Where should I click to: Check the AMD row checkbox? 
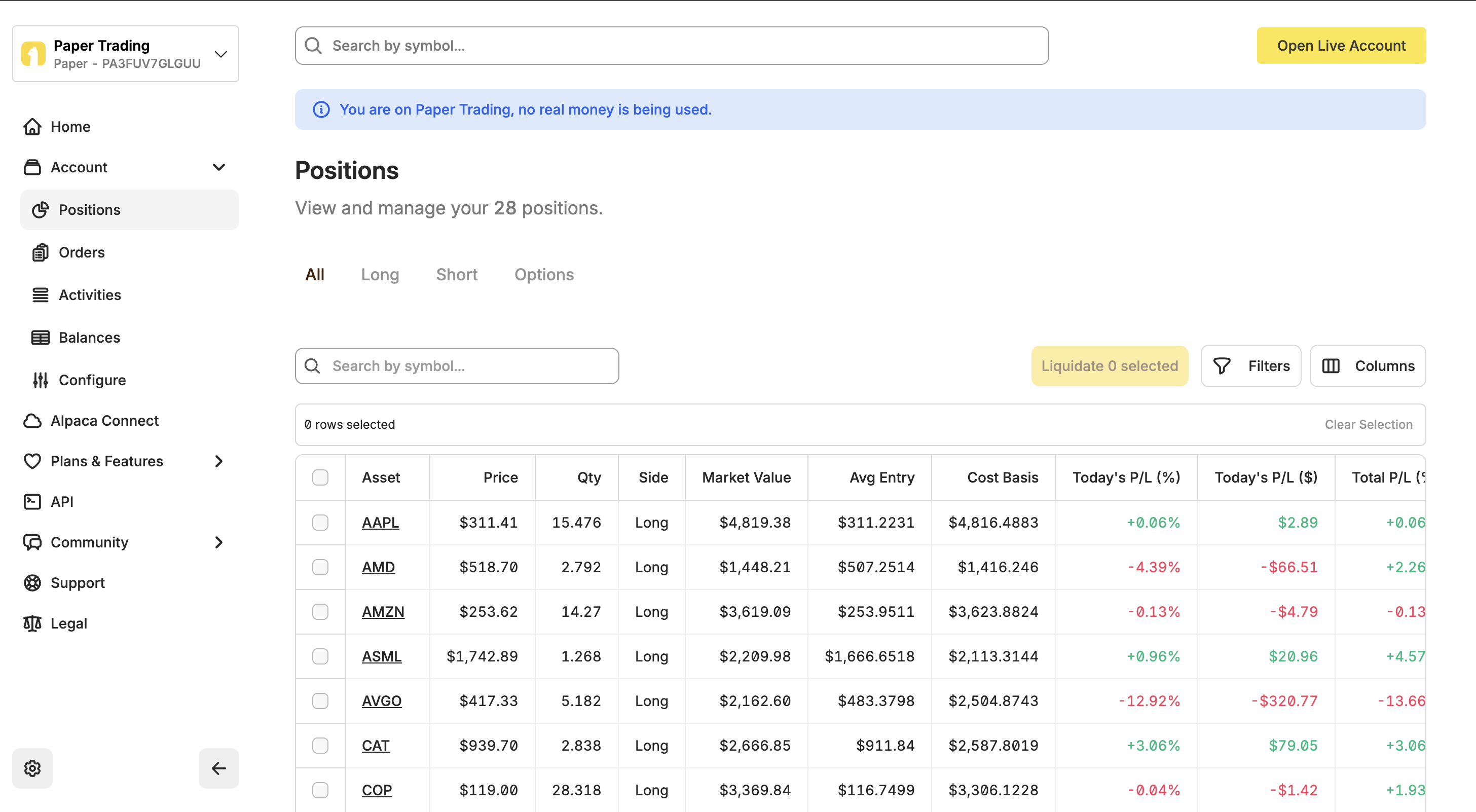[x=320, y=567]
